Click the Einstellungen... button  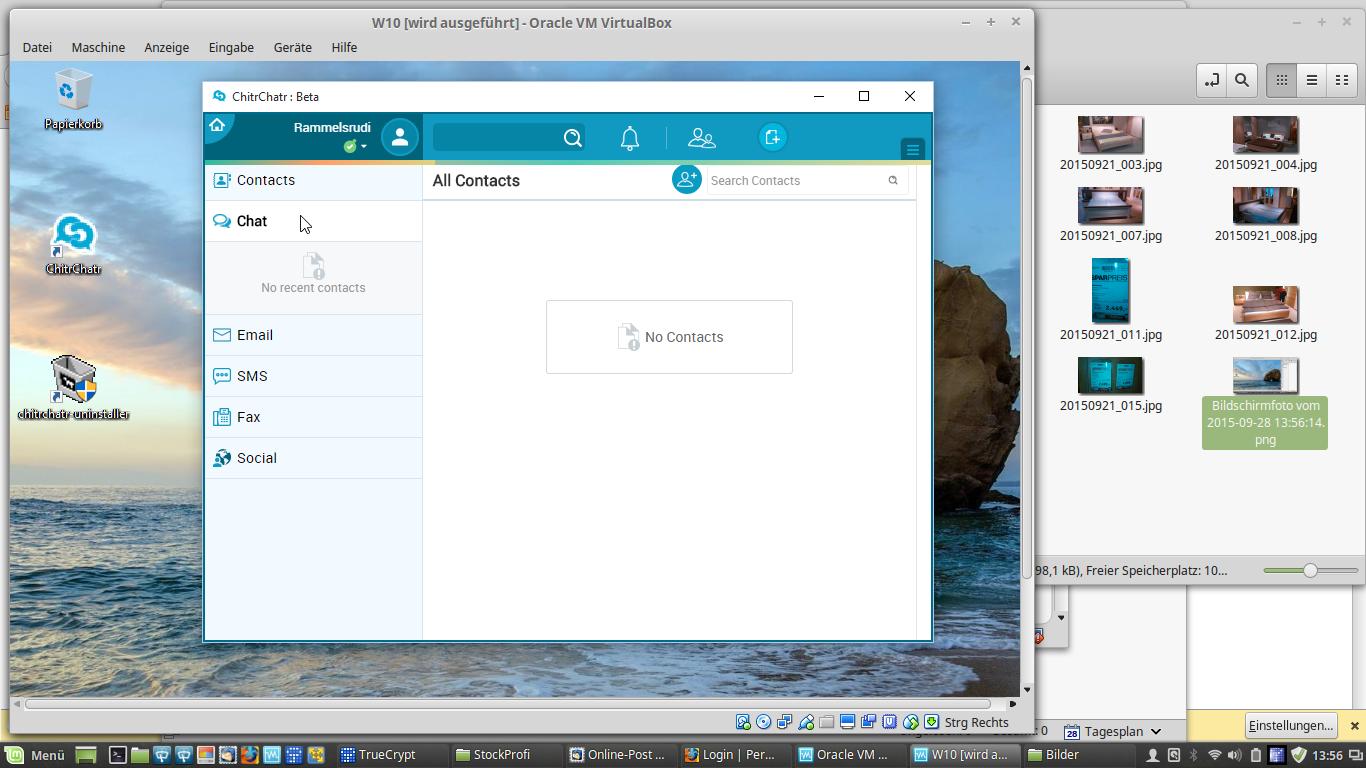pos(1290,726)
